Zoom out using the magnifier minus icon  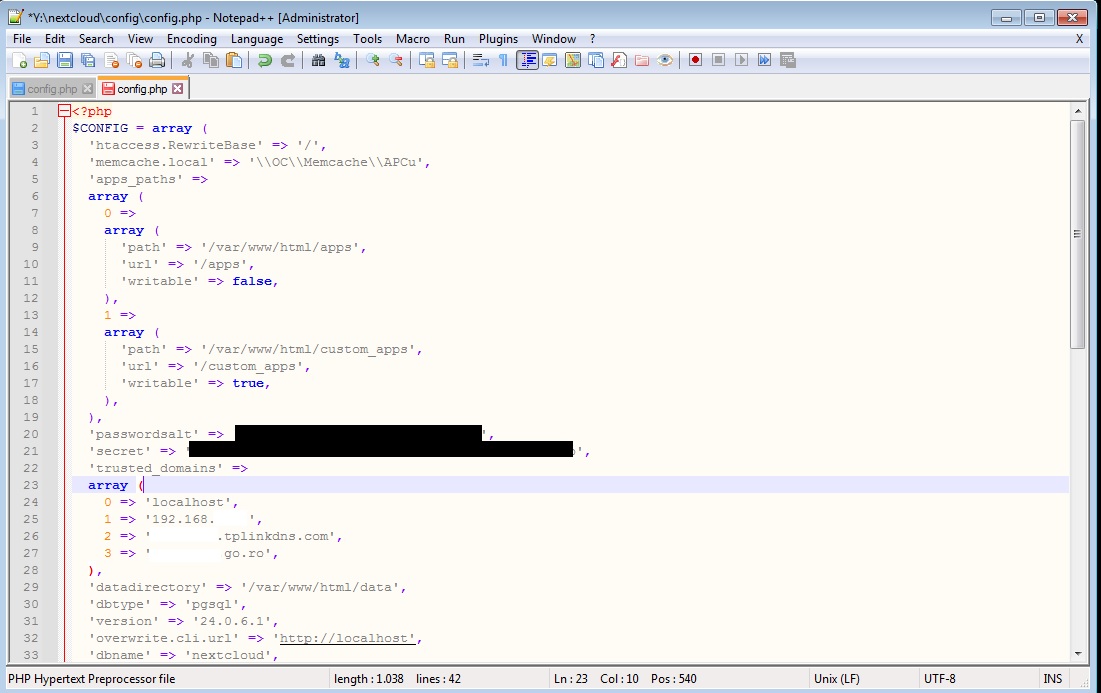click(x=396, y=60)
